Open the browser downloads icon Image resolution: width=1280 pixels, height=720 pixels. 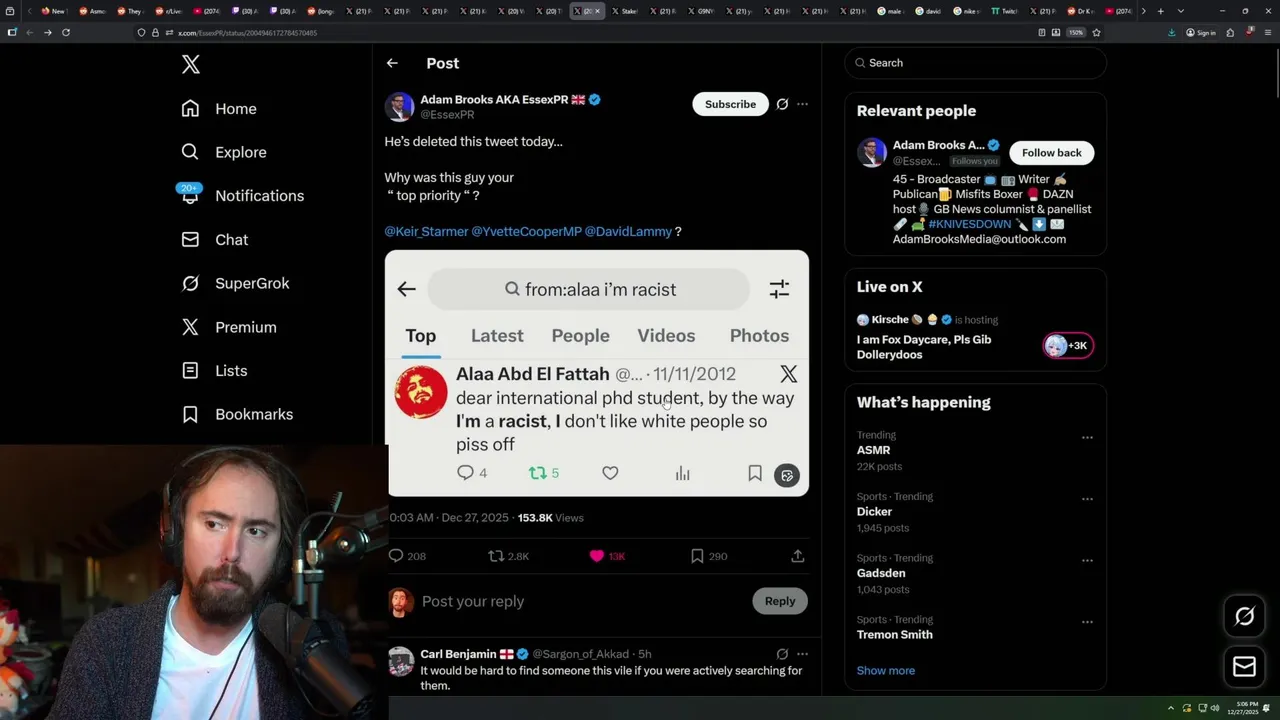pos(1171,33)
